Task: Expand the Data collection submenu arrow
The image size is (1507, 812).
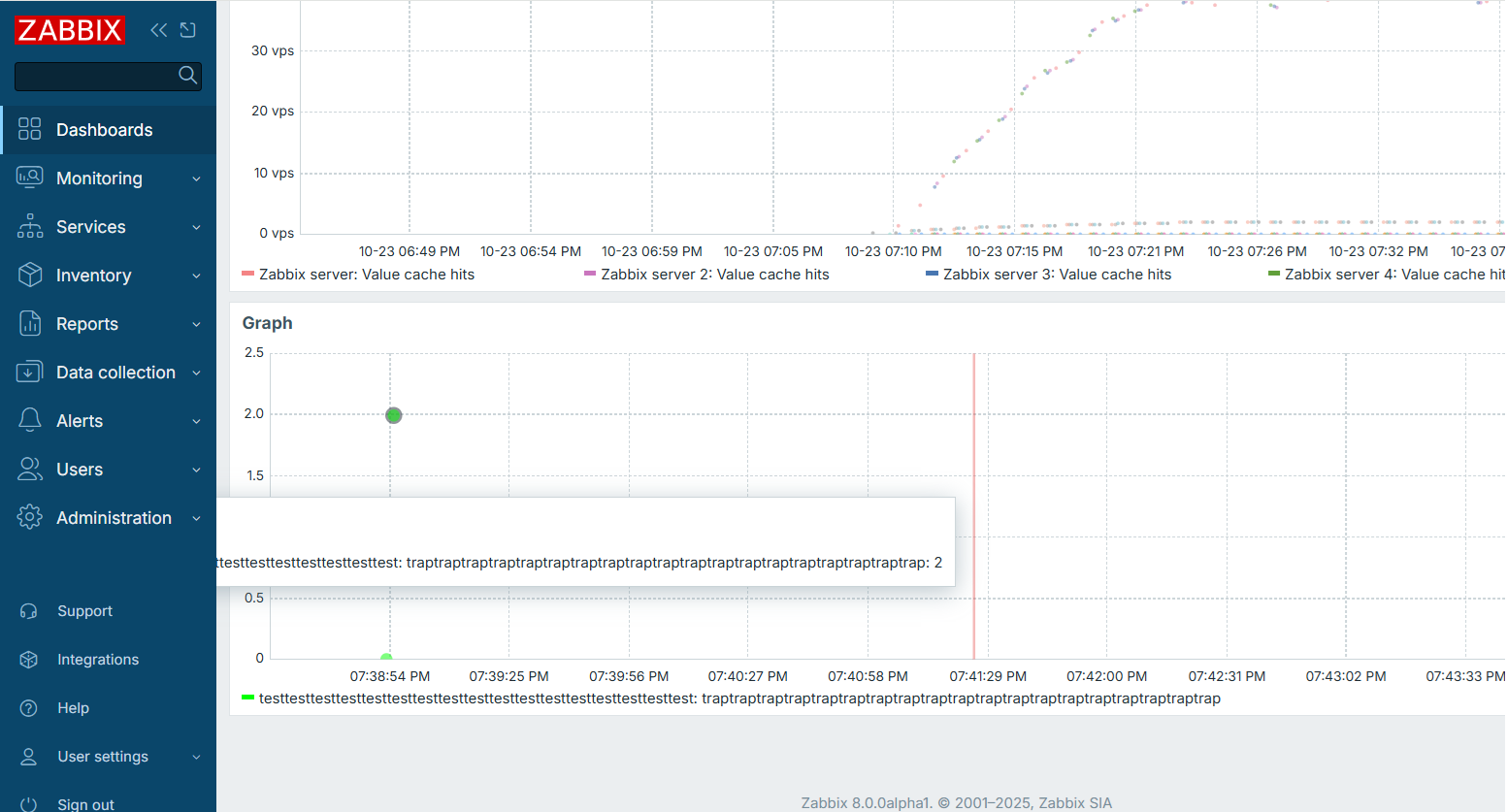Action: pos(196,373)
